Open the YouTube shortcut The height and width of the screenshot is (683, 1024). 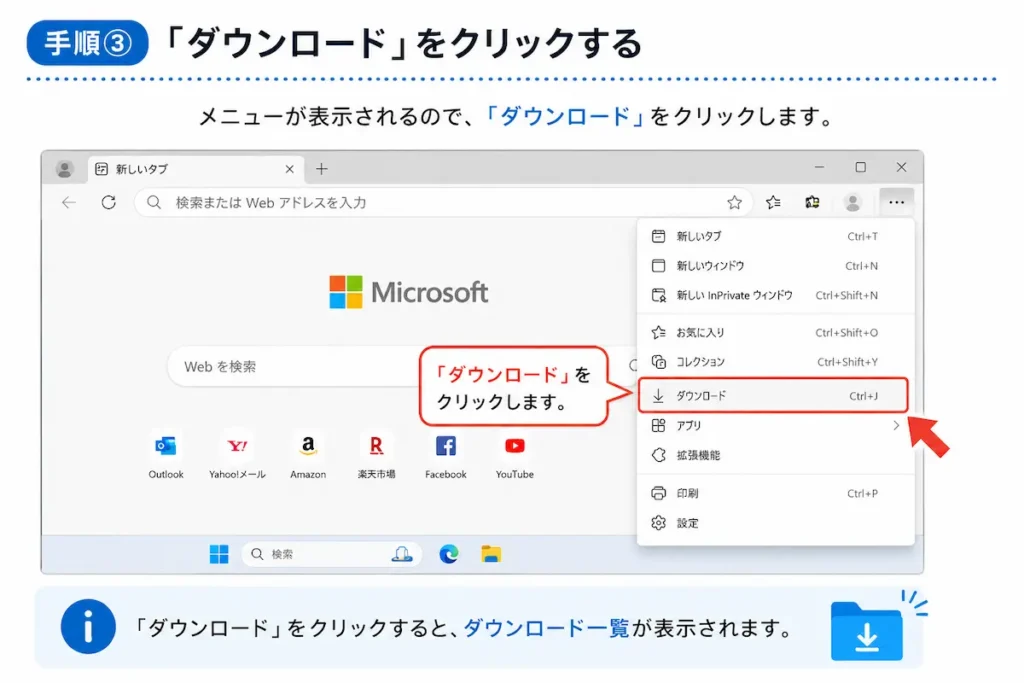pos(515,456)
